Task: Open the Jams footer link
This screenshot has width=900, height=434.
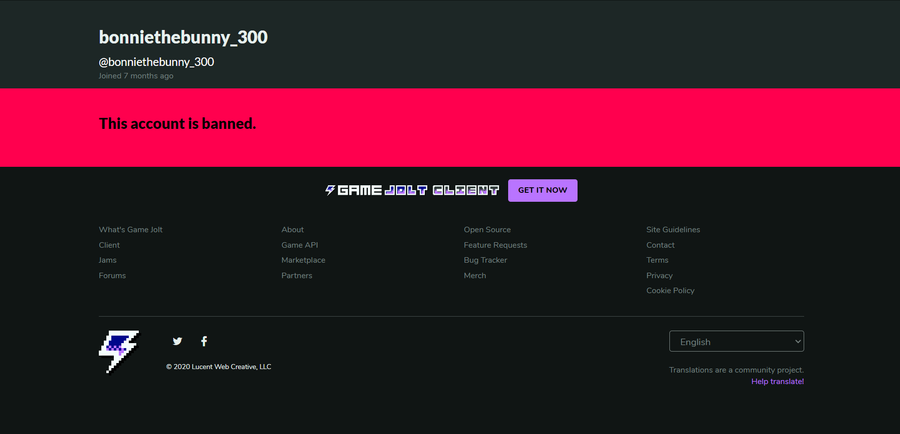Action: (x=107, y=260)
